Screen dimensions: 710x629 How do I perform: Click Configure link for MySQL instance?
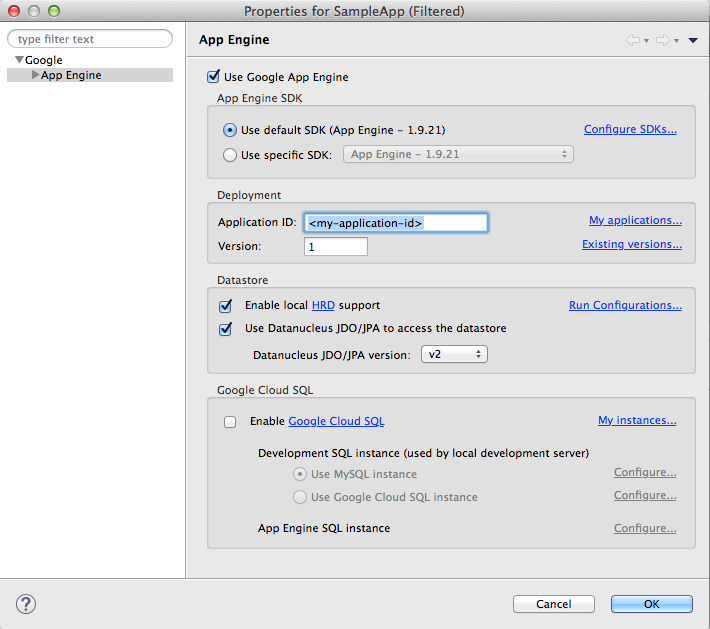click(645, 473)
